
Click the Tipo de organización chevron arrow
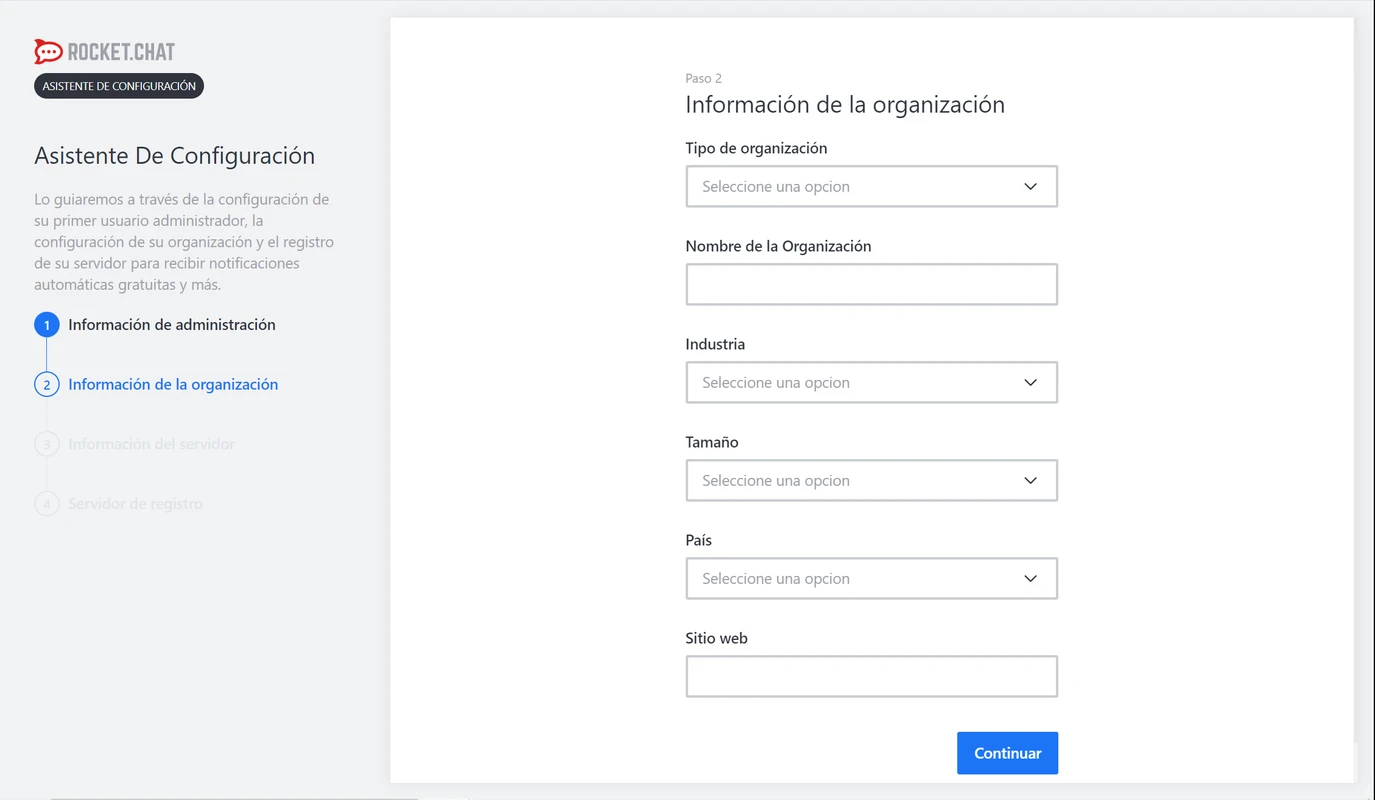[1030, 187]
